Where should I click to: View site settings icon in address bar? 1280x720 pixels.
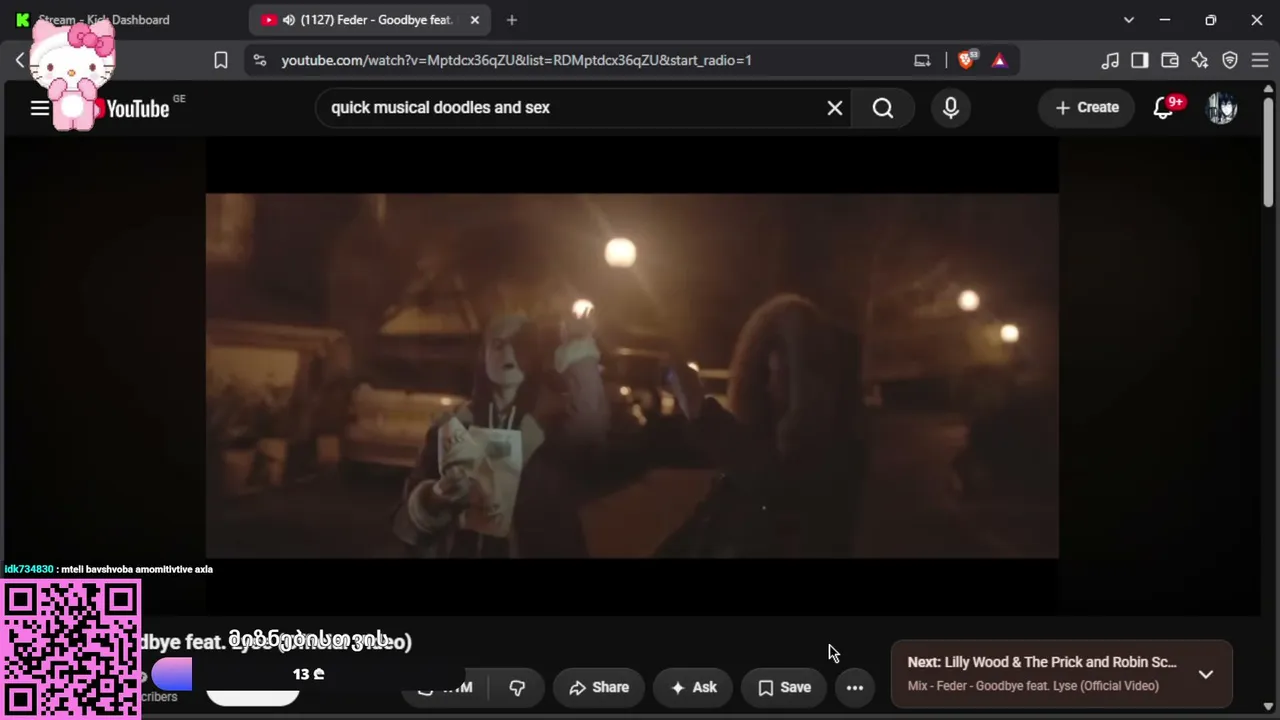(260, 60)
